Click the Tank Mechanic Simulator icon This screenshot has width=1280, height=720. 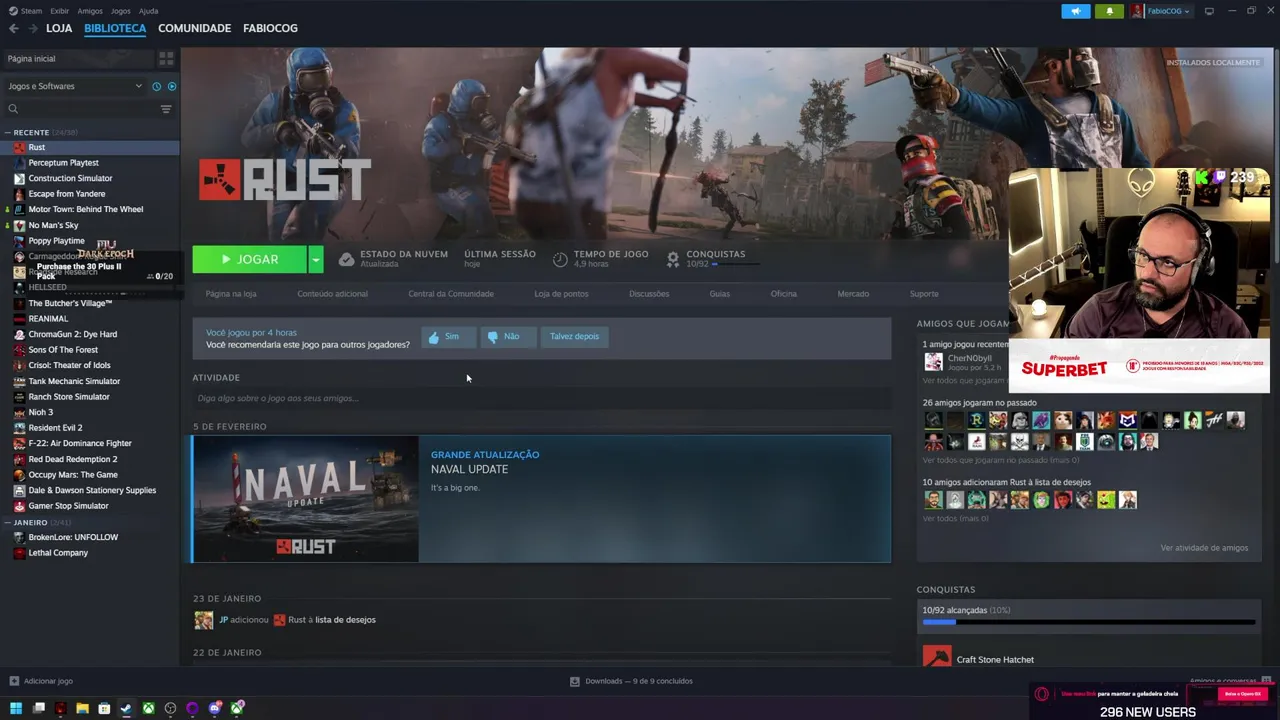[x=19, y=381]
